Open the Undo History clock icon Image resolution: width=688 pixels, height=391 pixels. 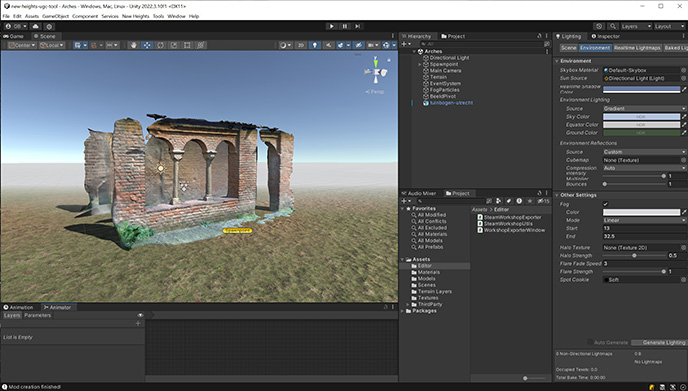599,26
